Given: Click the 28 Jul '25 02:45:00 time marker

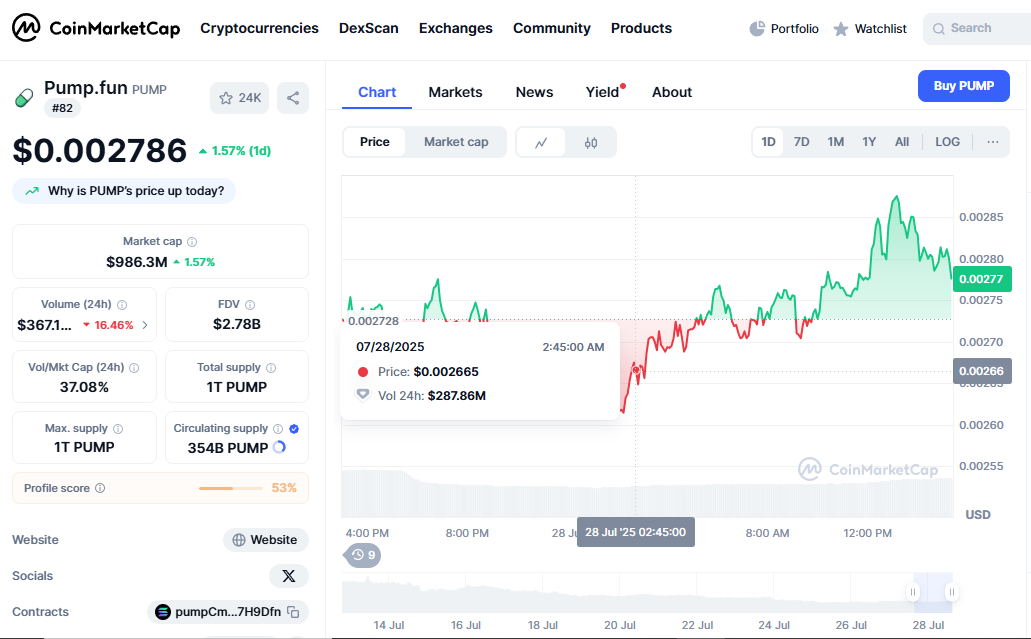Looking at the screenshot, I should (636, 532).
